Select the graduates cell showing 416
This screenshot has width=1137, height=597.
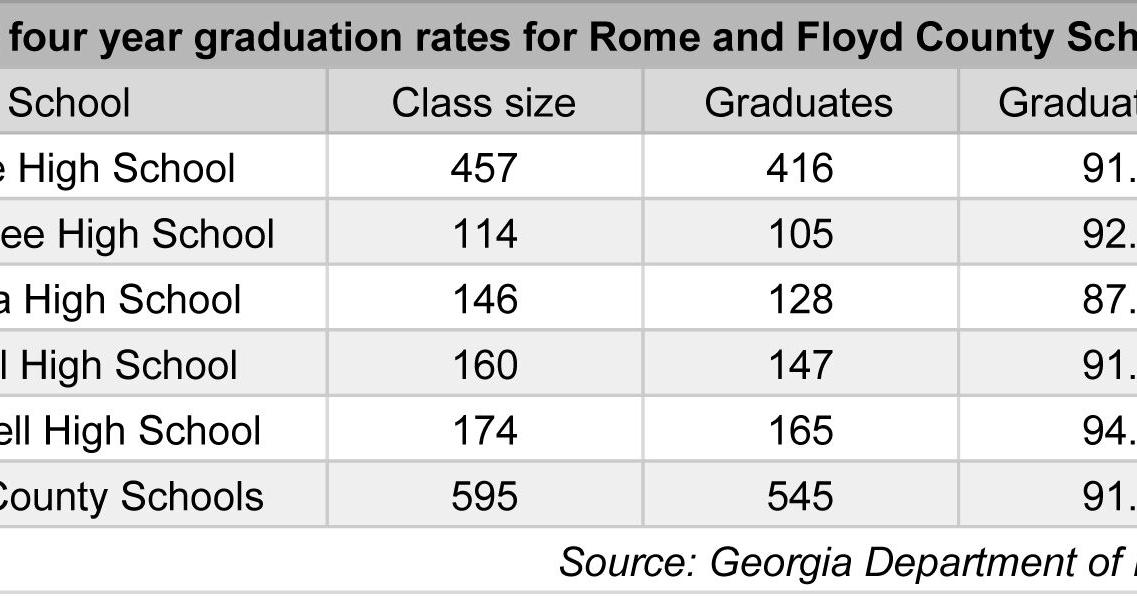point(799,168)
